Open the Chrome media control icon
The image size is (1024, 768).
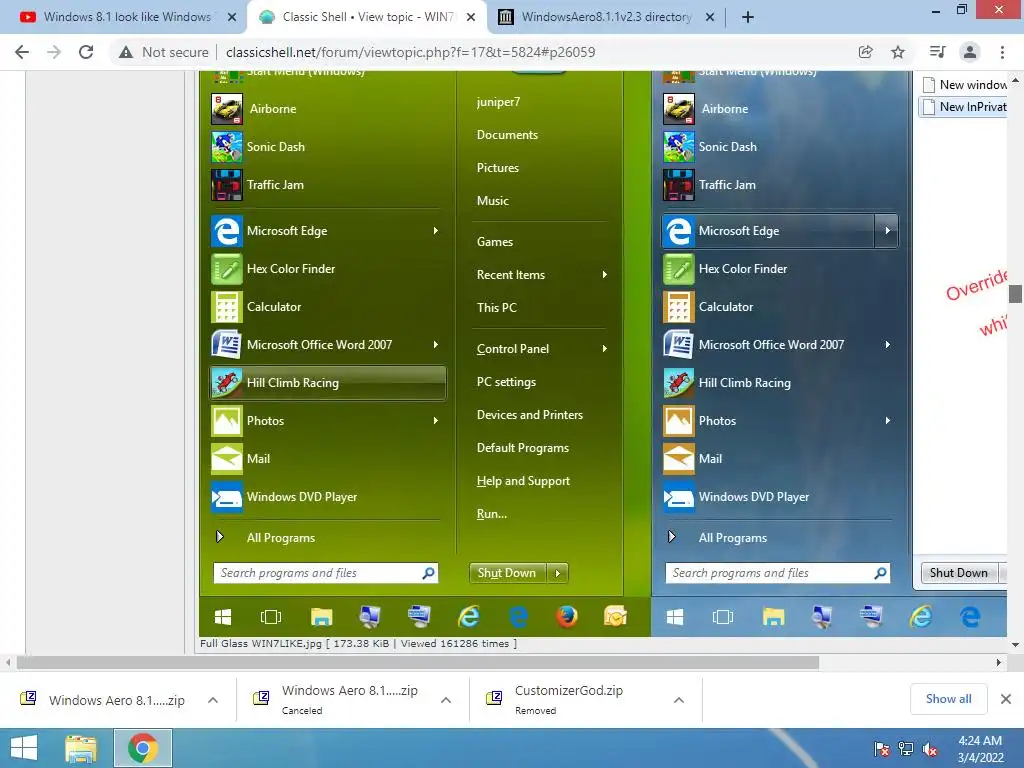[937, 52]
